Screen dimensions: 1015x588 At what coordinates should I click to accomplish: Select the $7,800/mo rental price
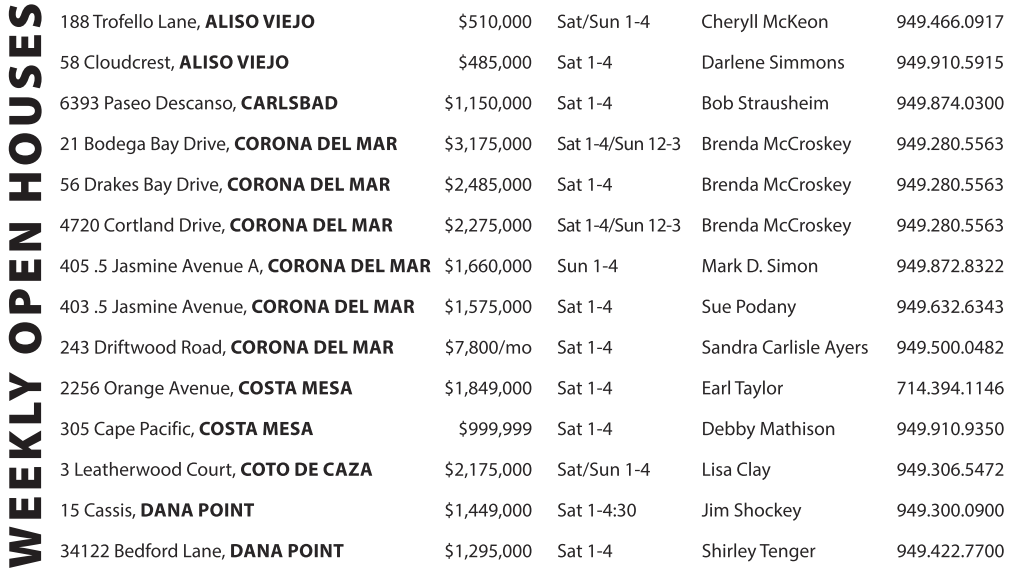pyautogui.click(x=489, y=348)
